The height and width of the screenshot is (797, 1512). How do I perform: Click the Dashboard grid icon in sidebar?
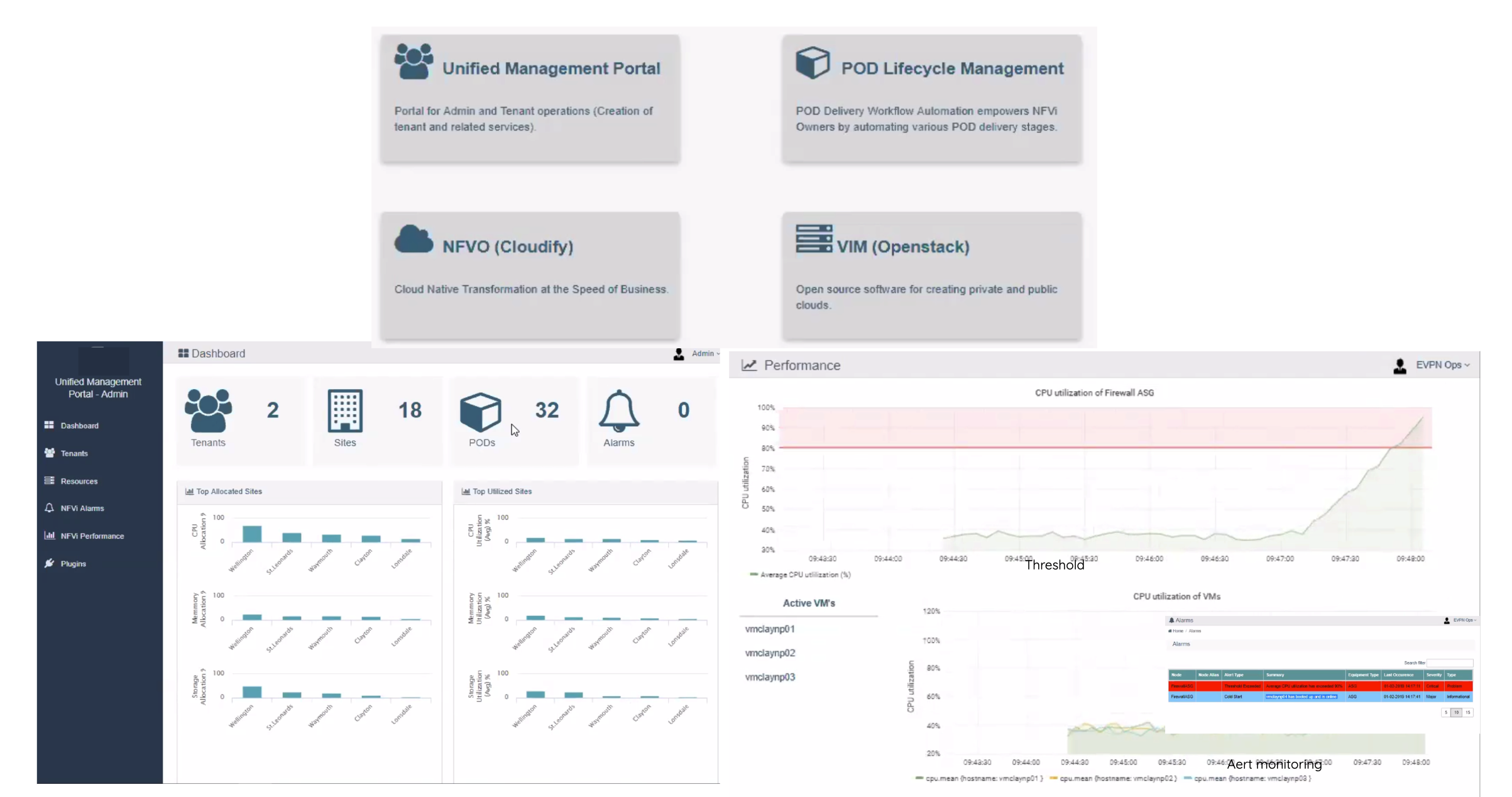(x=49, y=425)
